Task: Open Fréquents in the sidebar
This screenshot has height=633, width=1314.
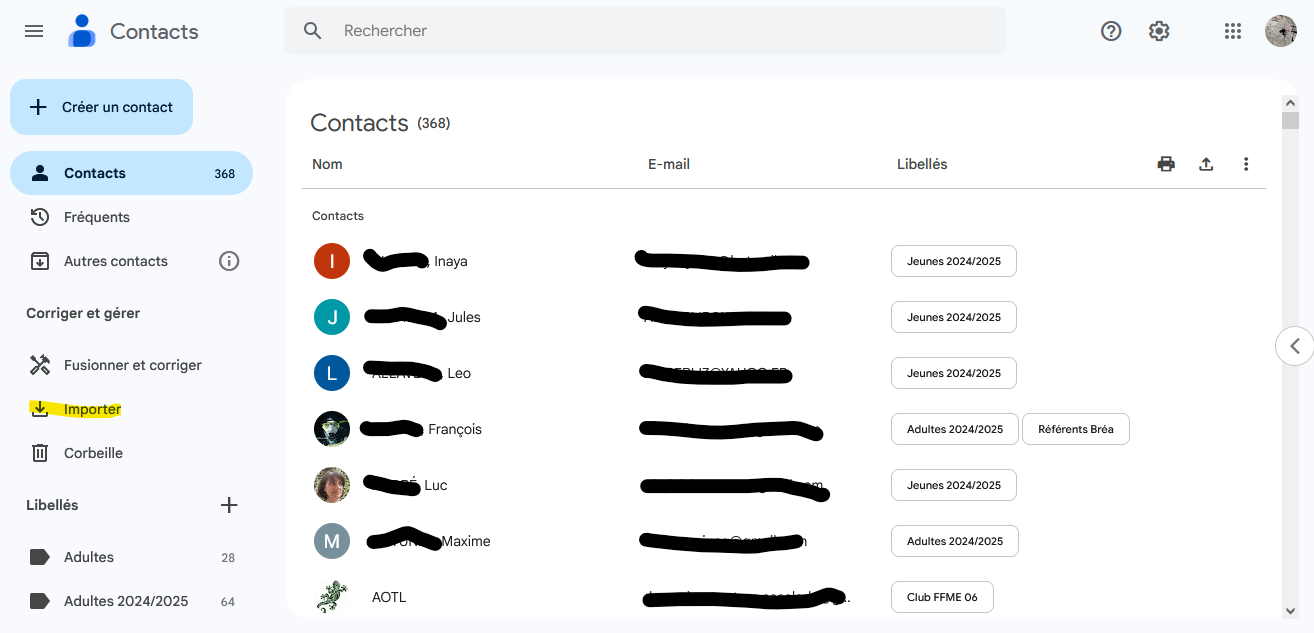Action: [97, 217]
